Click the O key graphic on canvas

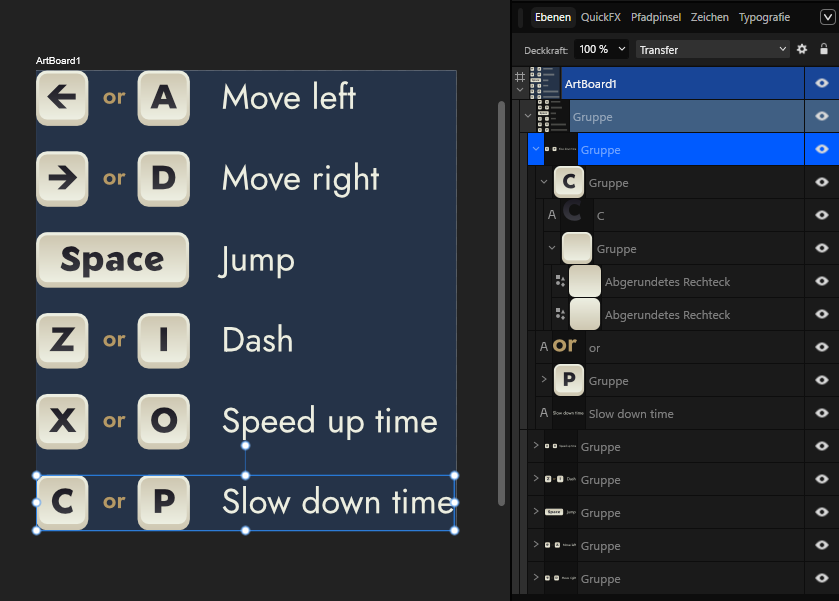point(164,422)
